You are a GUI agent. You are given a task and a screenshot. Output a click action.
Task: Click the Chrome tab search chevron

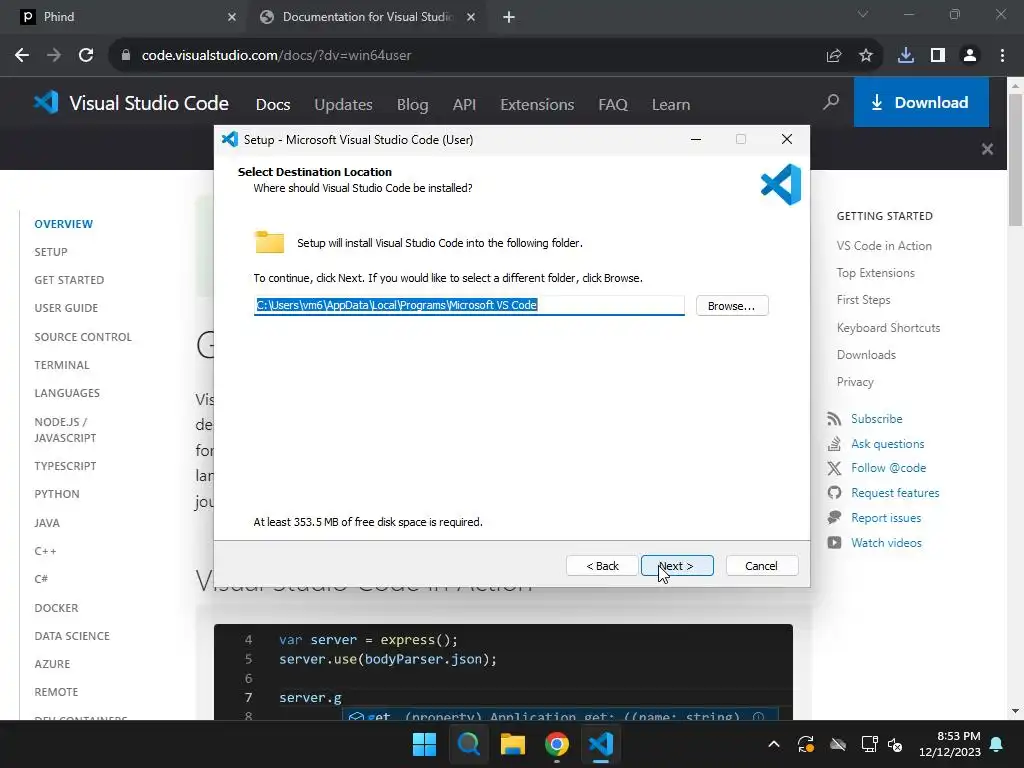tap(863, 14)
